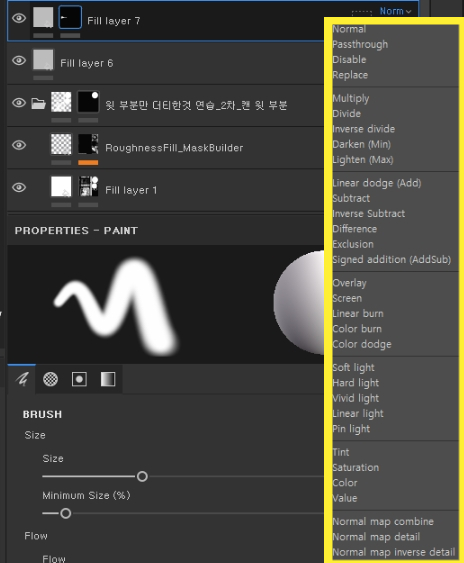Viewport: 464px width, 563px height.
Task: Select Fill layer 1 white content thumbnail
Action: (61, 187)
